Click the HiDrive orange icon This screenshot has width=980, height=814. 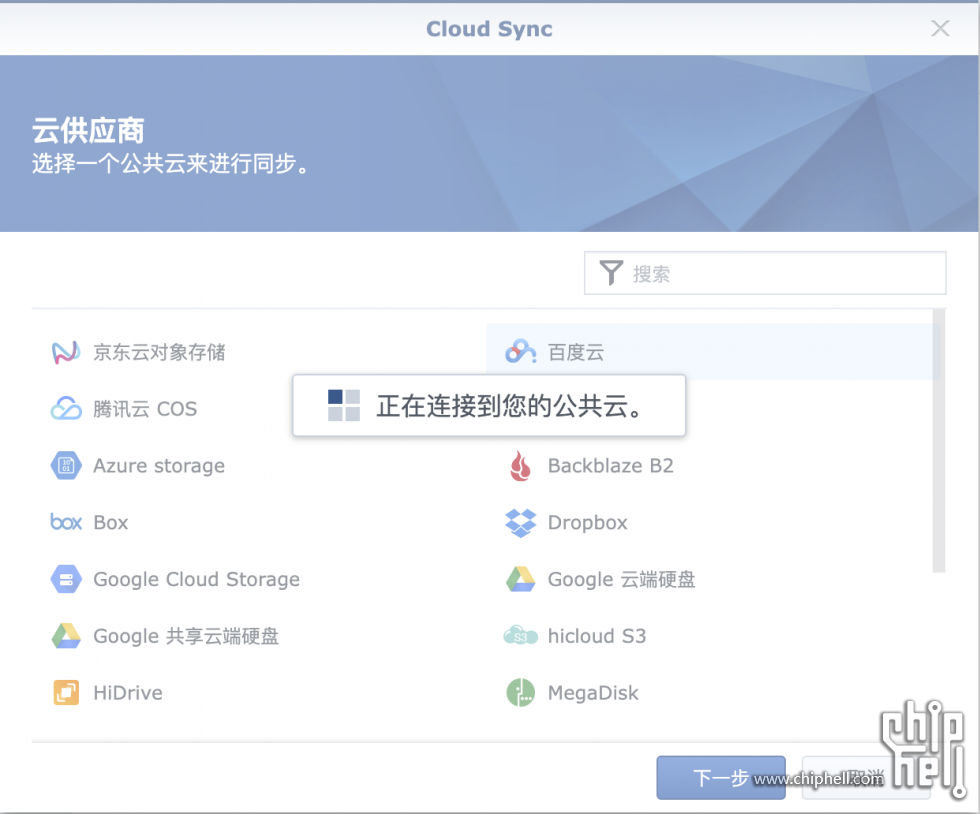(66, 693)
